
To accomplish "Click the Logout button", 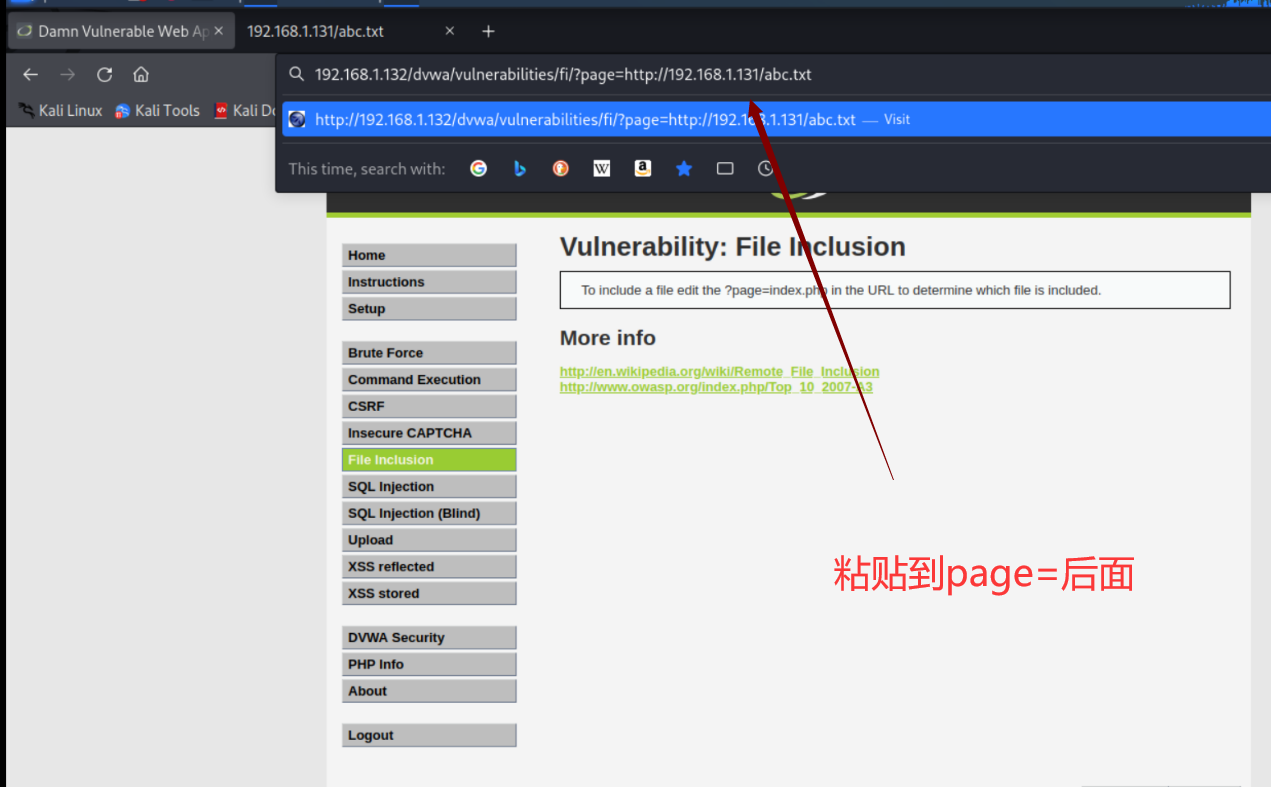I will point(429,735).
